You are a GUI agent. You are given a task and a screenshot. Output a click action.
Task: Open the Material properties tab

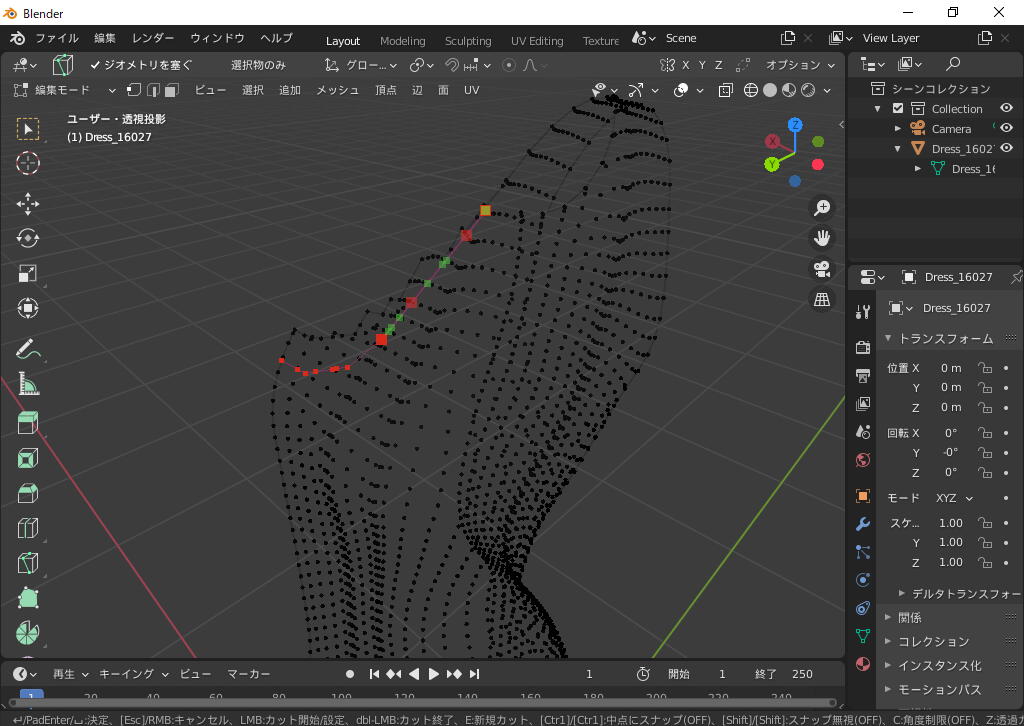point(863,664)
